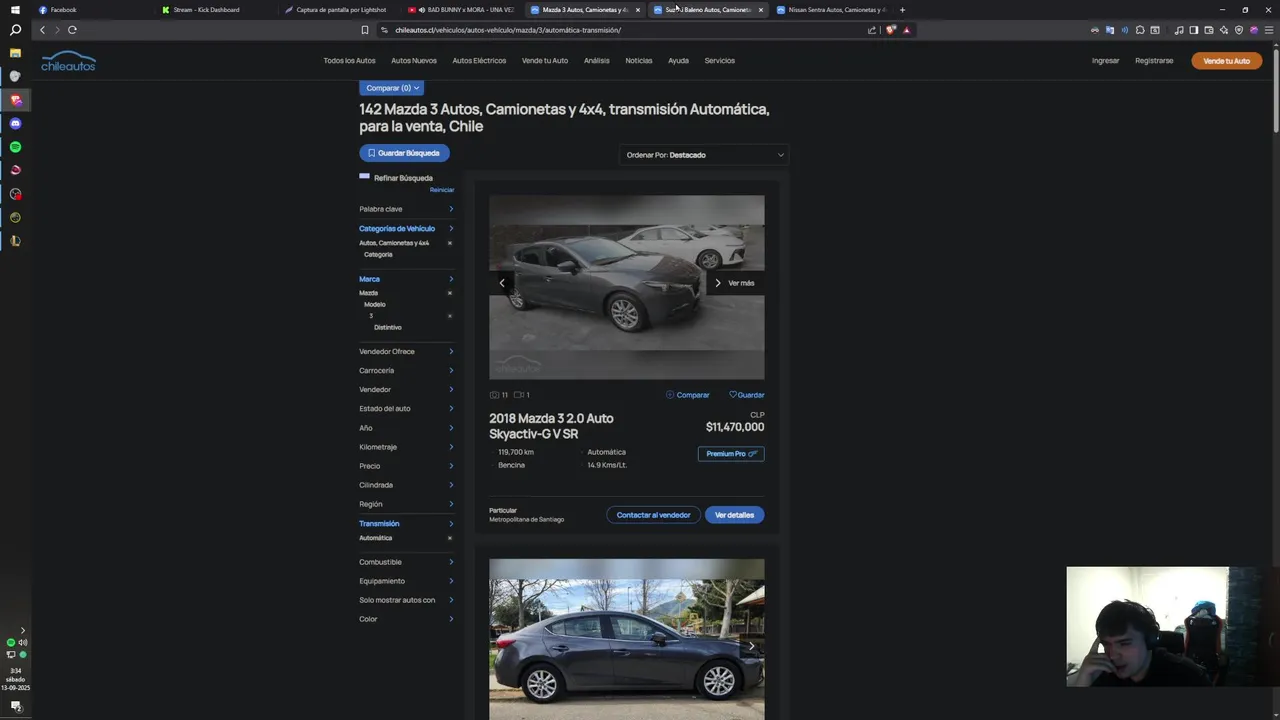Expand the Palabra clave filter

coord(407,209)
